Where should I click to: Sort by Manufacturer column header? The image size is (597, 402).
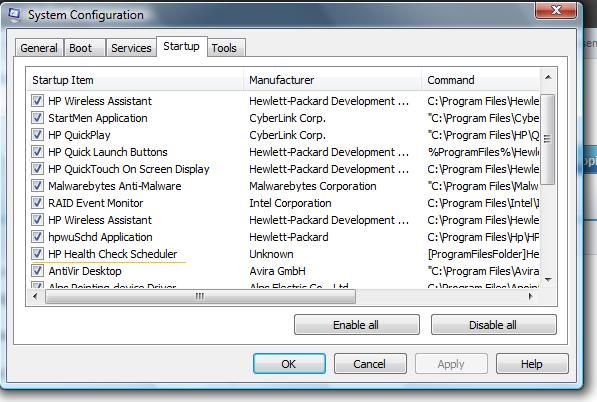coord(332,80)
